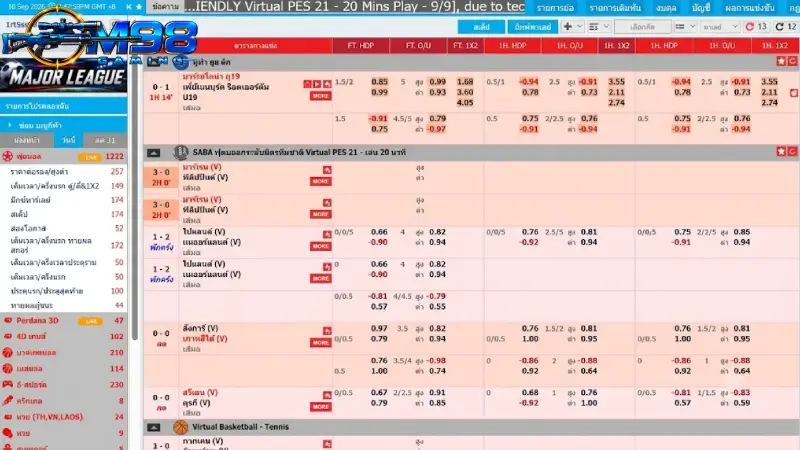The height and width of the screenshot is (450, 800).
Task: Open the match results menu (ผลการแข่งขัน)
Action: tap(749, 8)
